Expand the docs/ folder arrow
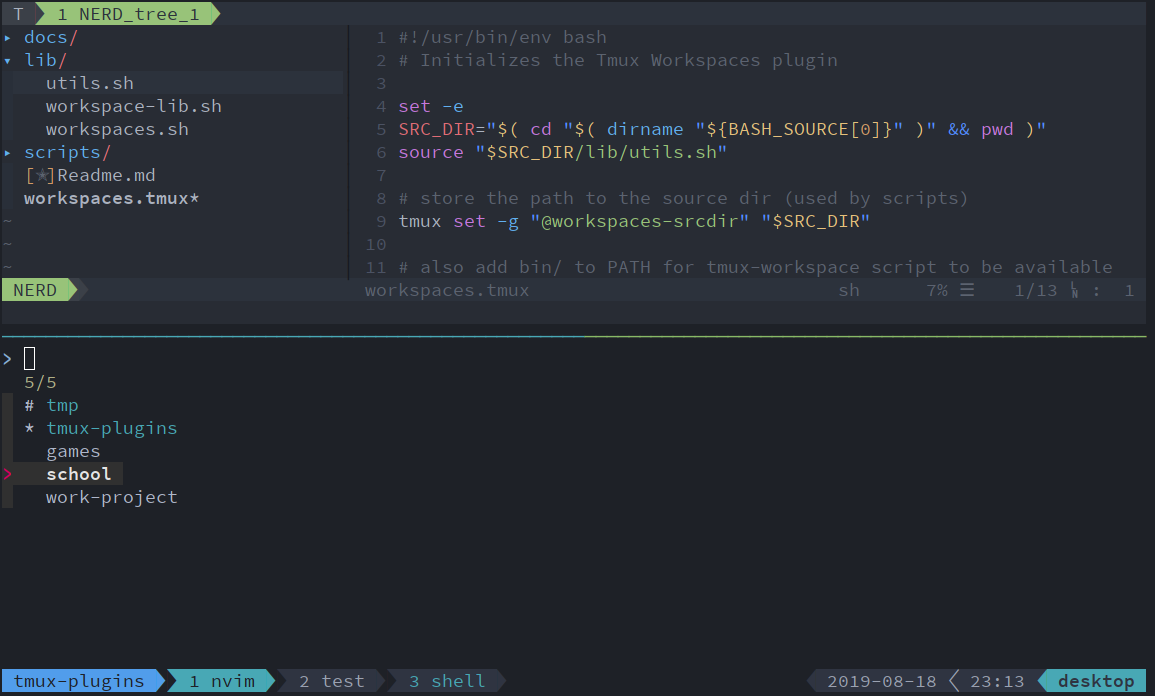The width and height of the screenshot is (1155, 696). pyautogui.click(x=8, y=38)
